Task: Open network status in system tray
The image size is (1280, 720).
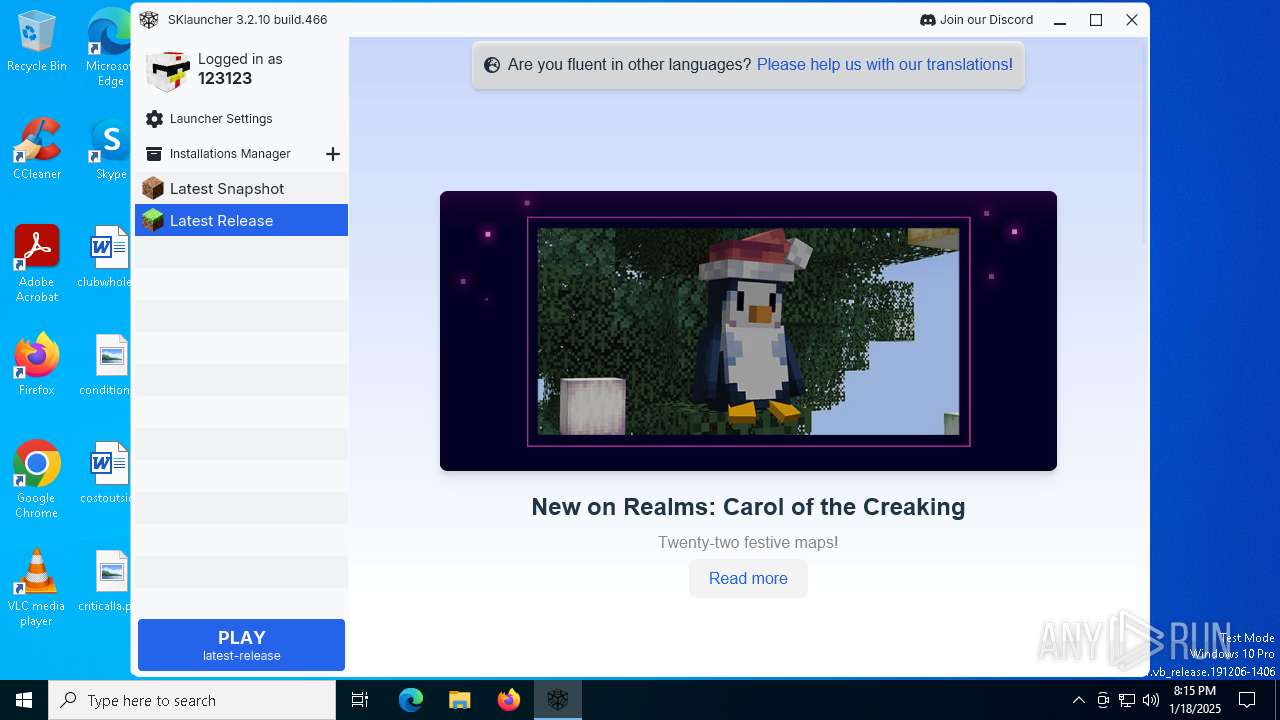Action: tap(1127, 700)
